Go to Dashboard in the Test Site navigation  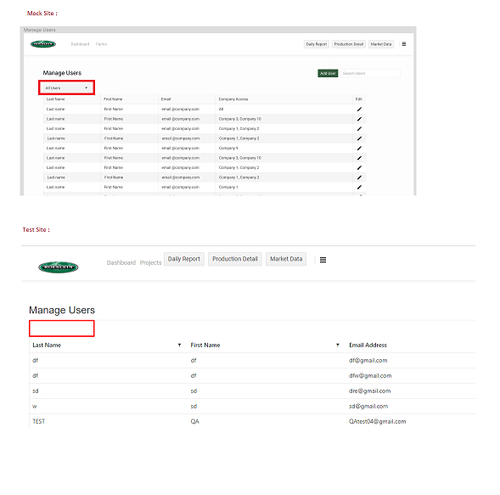coord(121,263)
